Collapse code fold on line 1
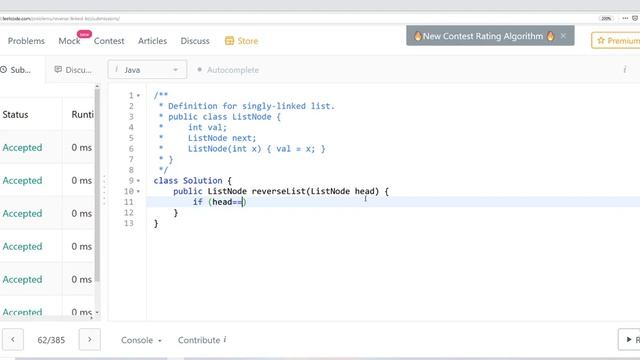Screen dimensions: 640x360 [138, 96]
